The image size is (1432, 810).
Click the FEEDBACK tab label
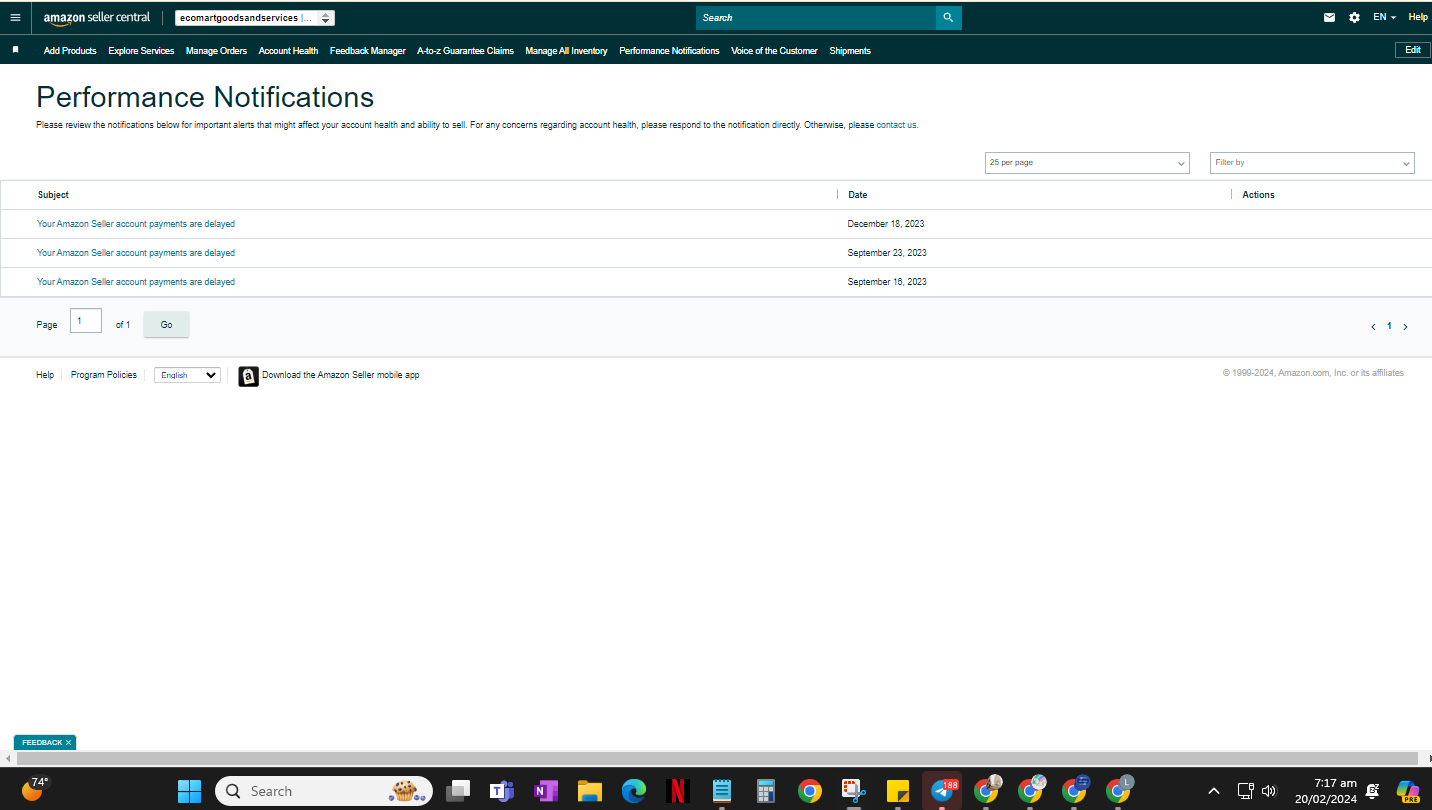[x=42, y=743]
